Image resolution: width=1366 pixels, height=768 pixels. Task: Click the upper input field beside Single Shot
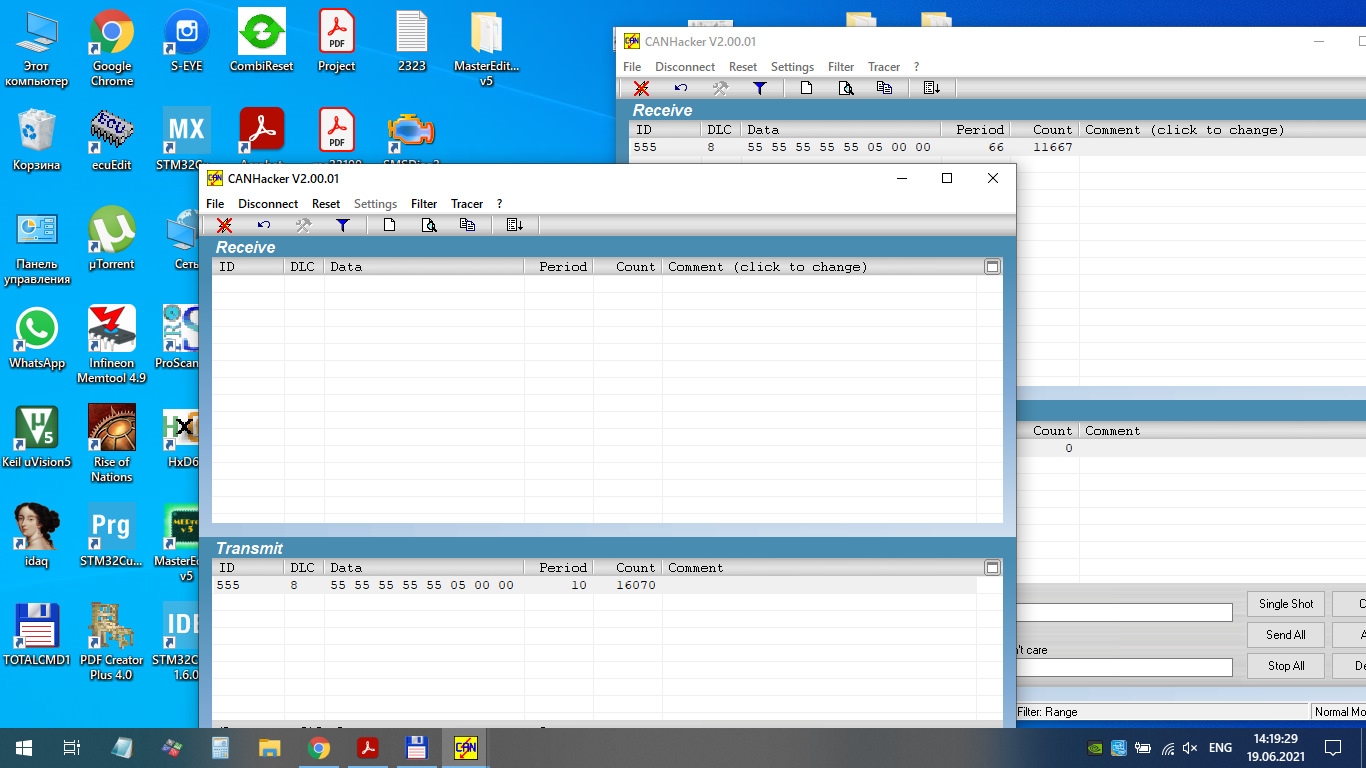[1124, 612]
